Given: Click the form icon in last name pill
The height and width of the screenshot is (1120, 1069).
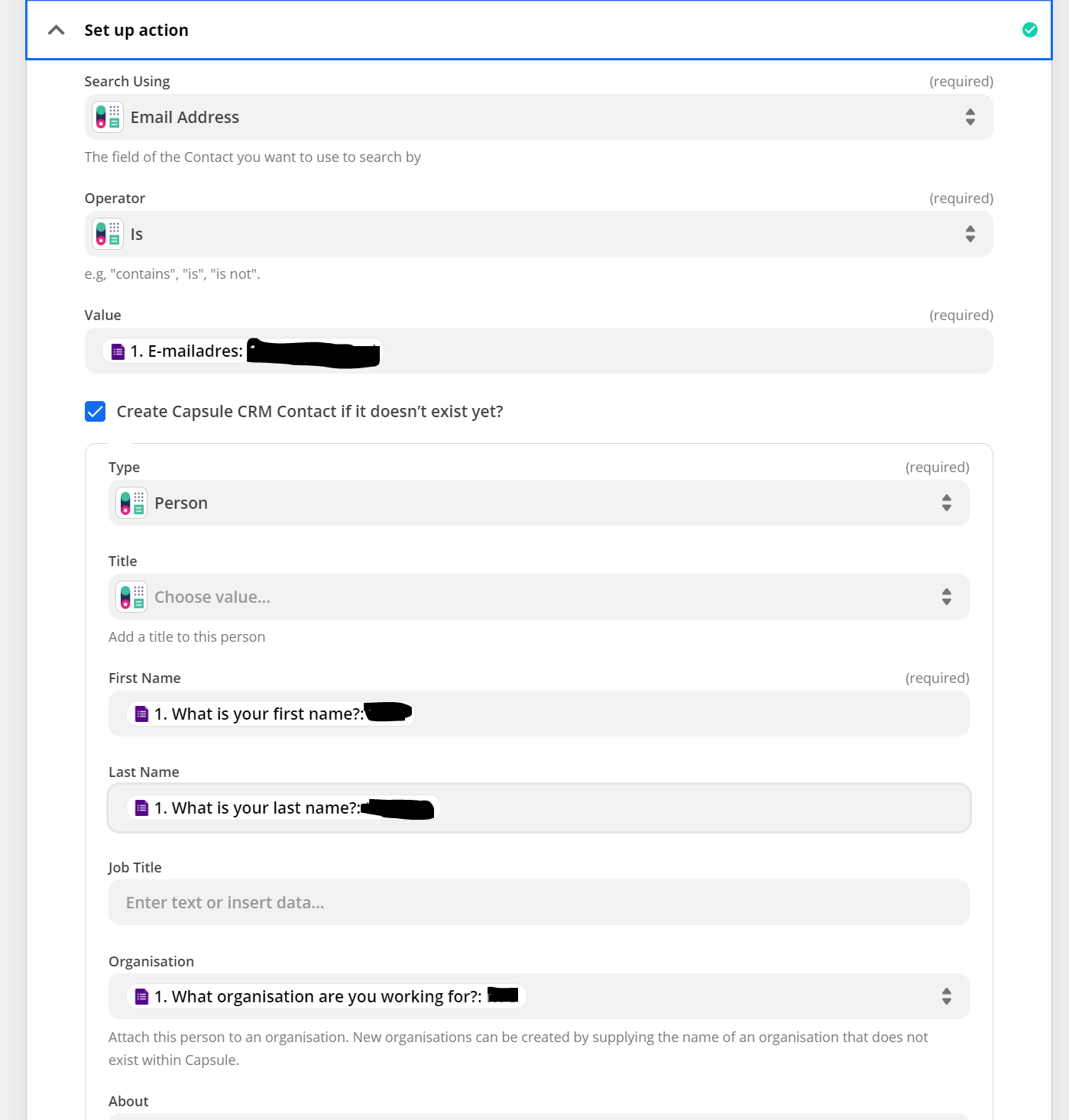Looking at the screenshot, I should tap(141, 808).
